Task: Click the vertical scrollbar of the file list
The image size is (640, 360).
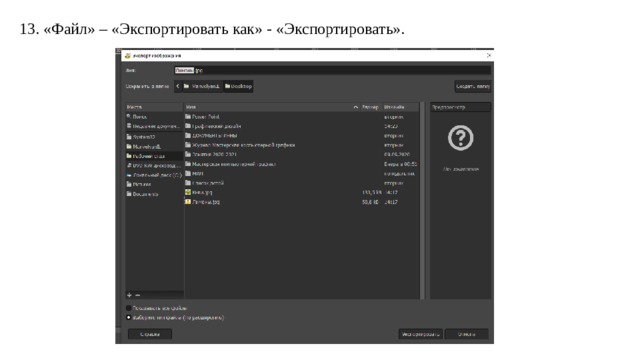Action: click(x=422, y=200)
